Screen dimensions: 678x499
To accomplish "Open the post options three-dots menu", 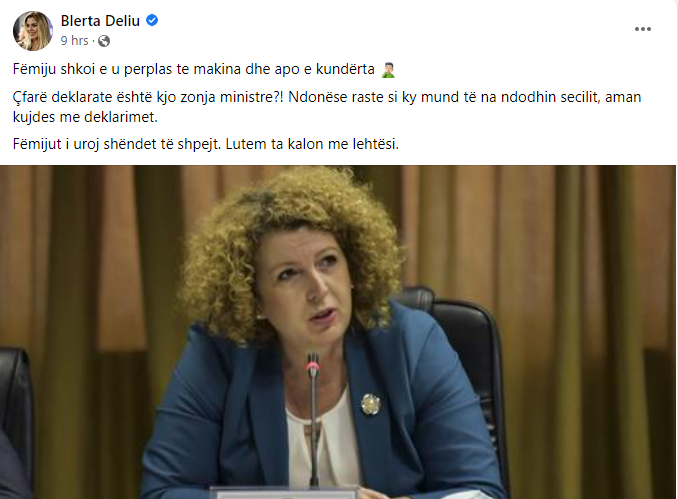I will tap(643, 29).
